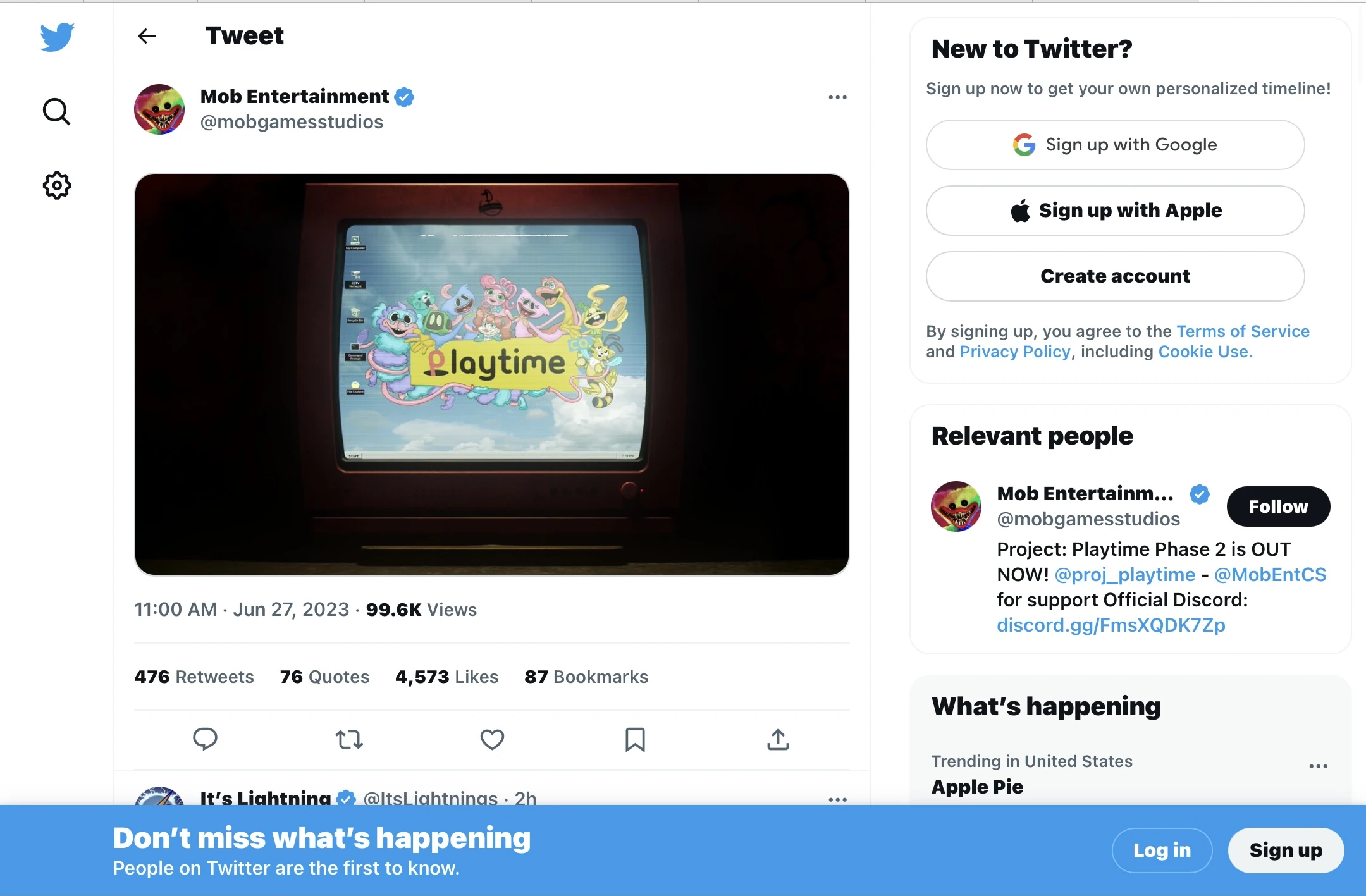Open more options for Apple Pie trend
This screenshot has width=1366, height=896.
(x=1318, y=766)
